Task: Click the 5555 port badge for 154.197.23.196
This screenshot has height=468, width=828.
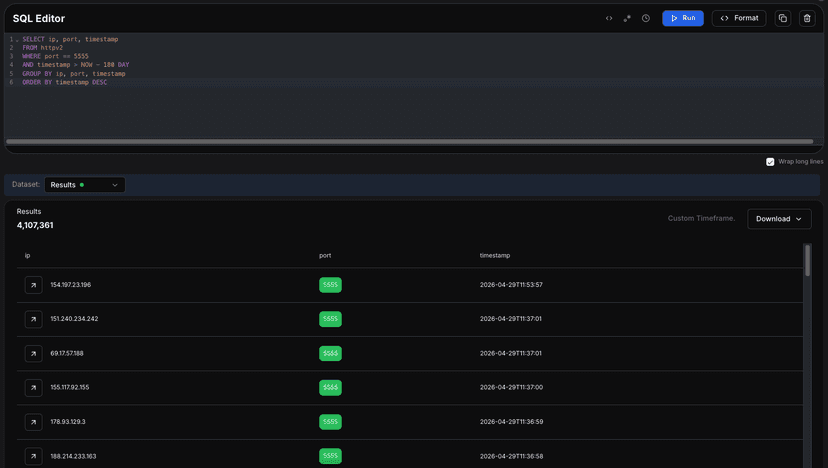Action: pos(330,285)
